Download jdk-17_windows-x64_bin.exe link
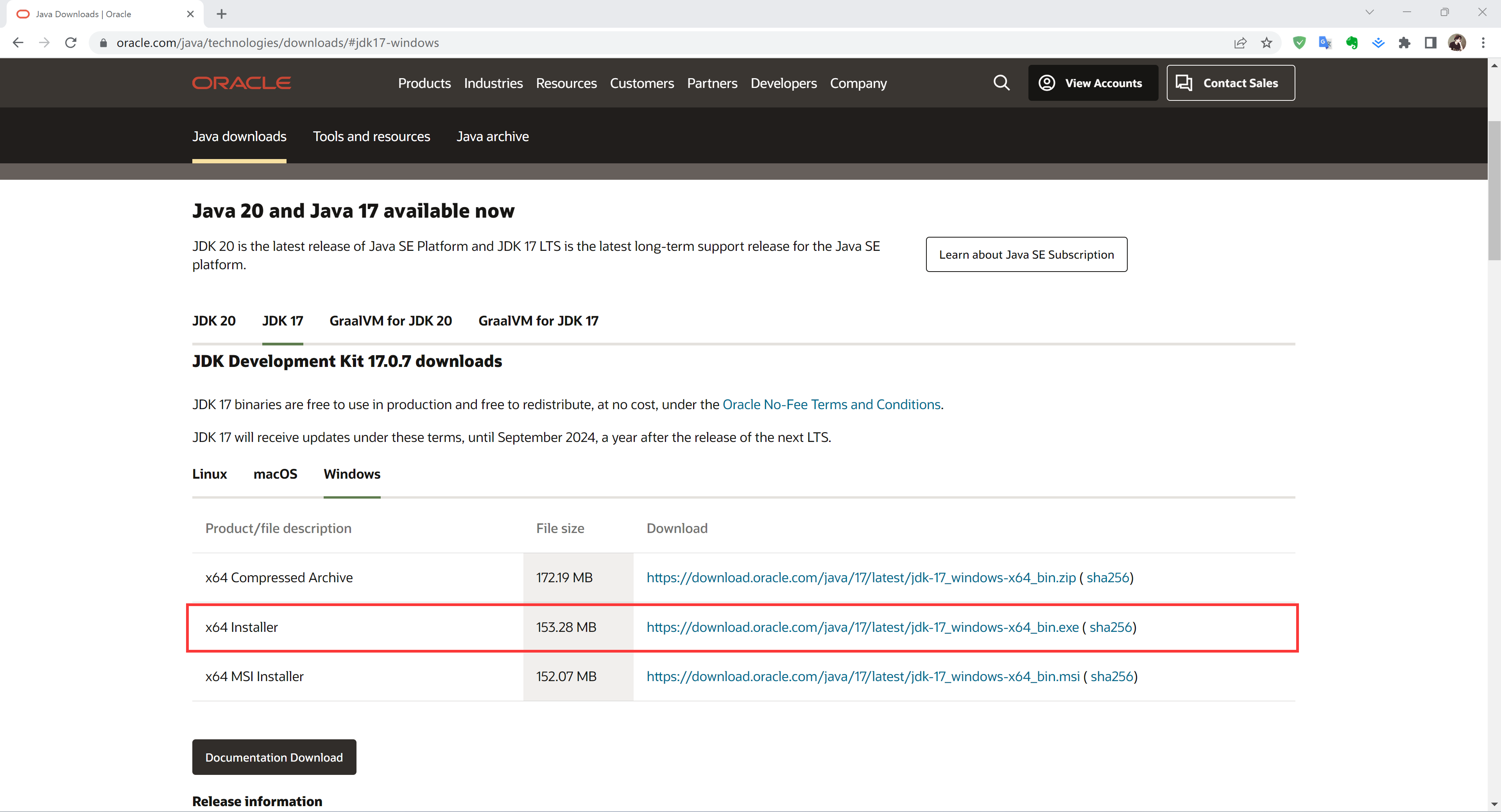Image resolution: width=1501 pixels, height=812 pixels. tap(862, 627)
